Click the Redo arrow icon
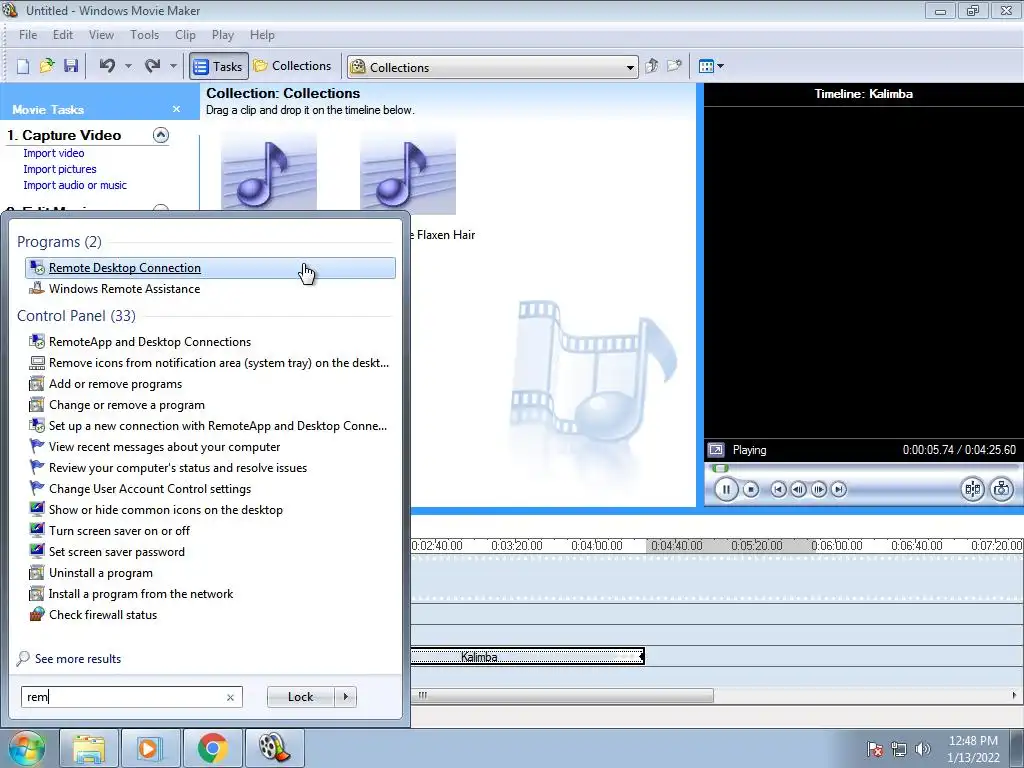This screenshot has height=768, width=1024. 152,66
